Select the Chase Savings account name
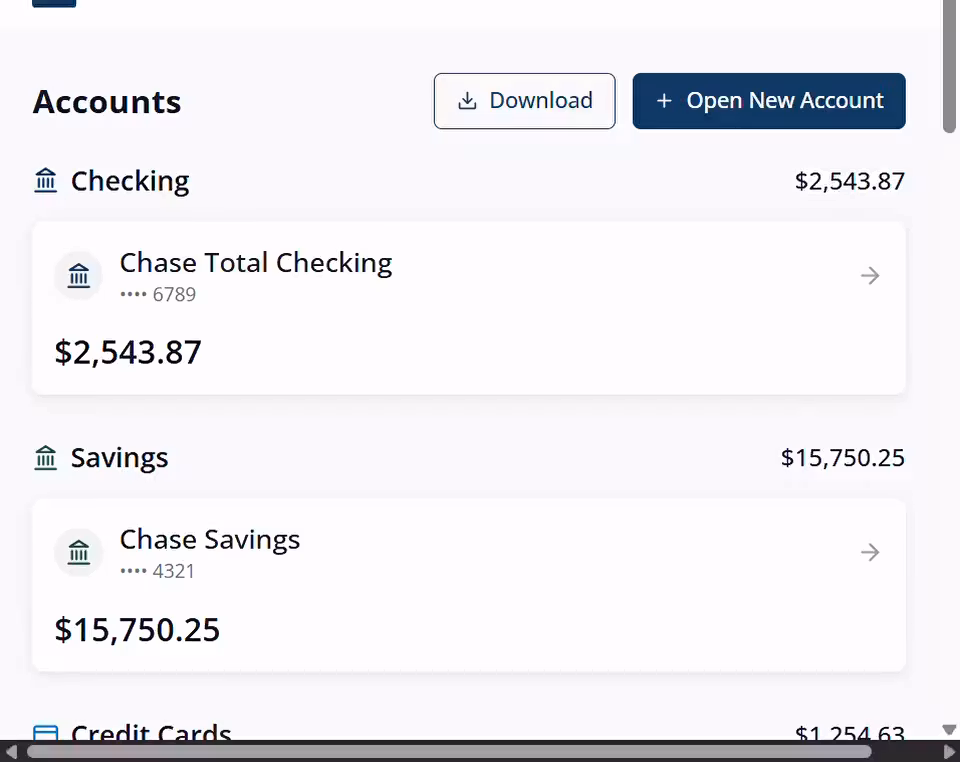Screen dimensions: 960x762 (210, 540)
